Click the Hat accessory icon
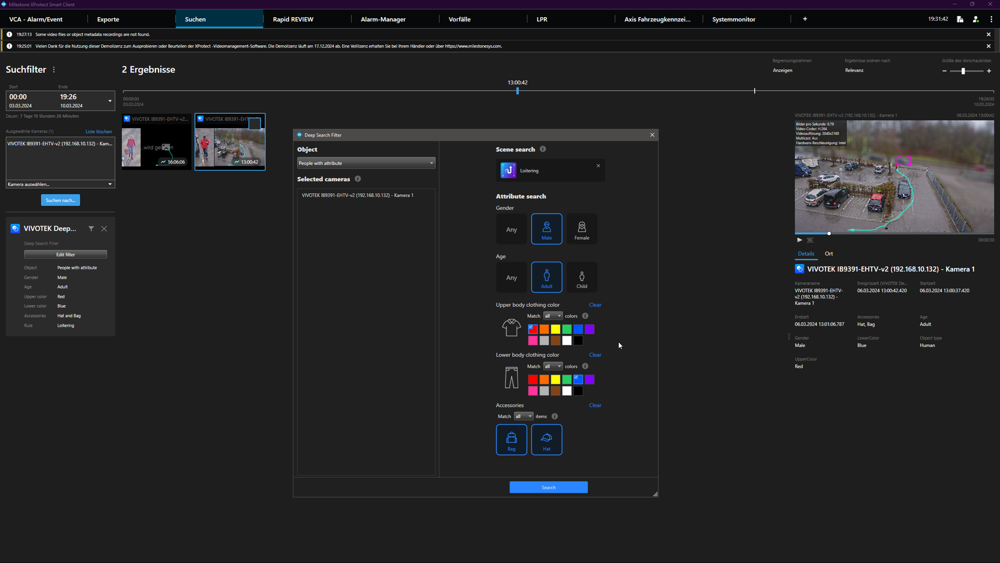1000x563 pixels. point(546,439)
